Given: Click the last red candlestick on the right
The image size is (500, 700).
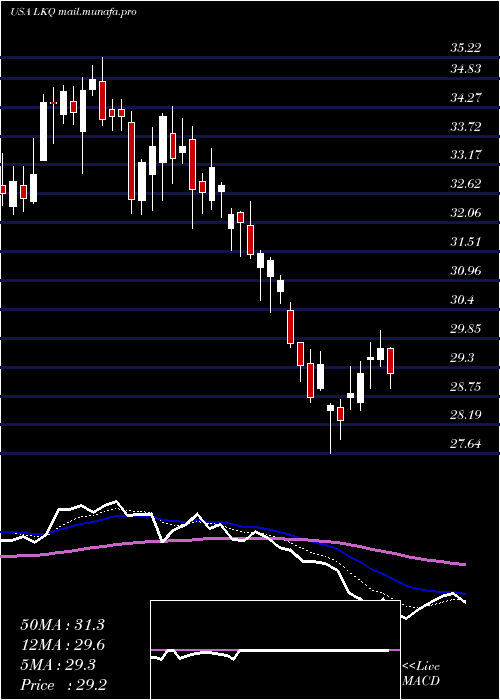Looking at the screenshot, I should (391, 361).
